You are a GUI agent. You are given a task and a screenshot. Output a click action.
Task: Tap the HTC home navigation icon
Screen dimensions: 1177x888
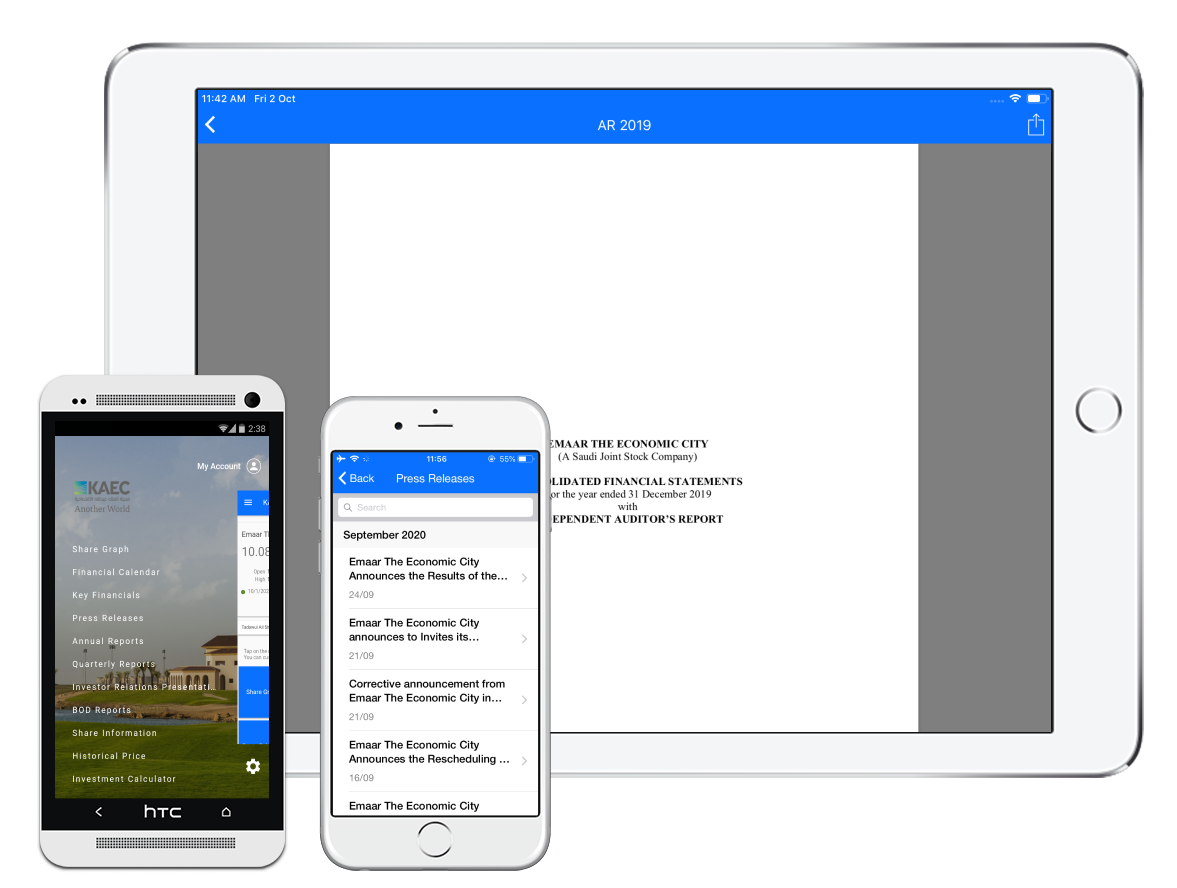coord(226,811)
